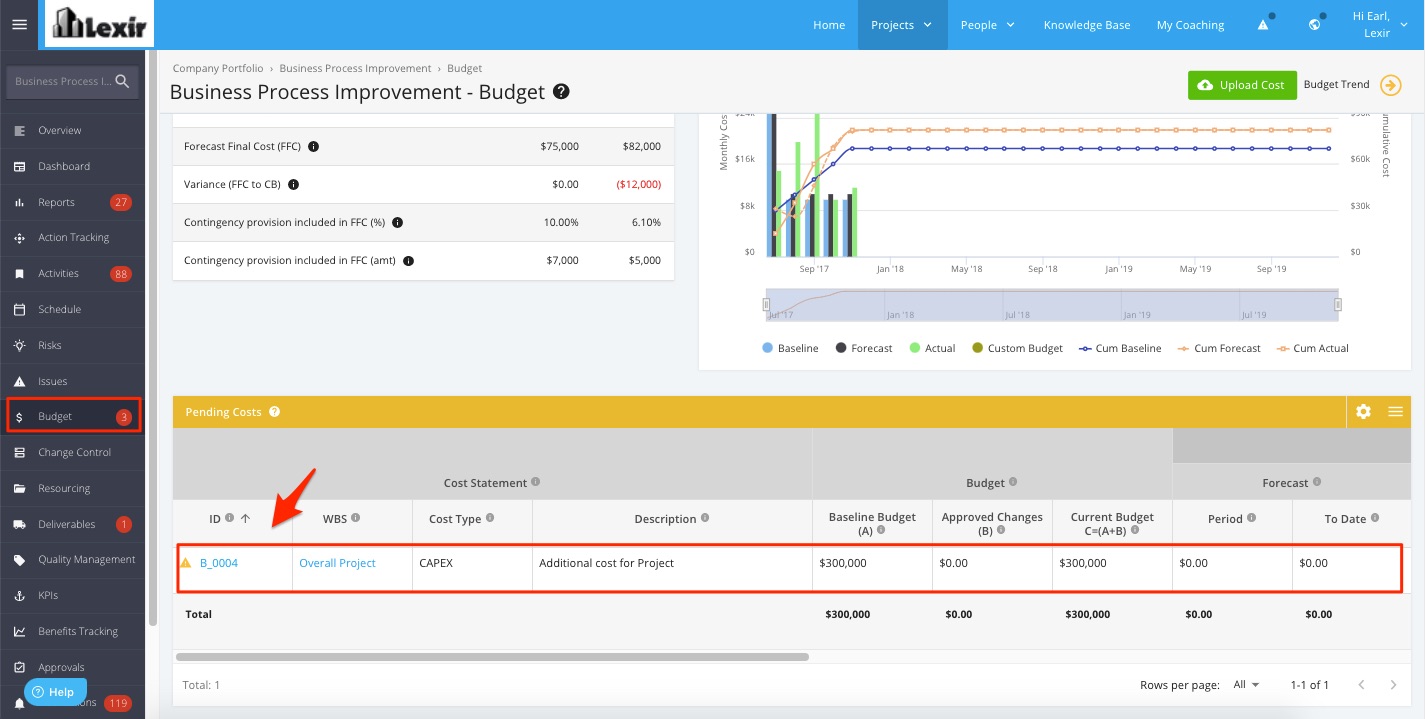1425x719 pixels.
Task: Open Schedule in sidebar
Action: tap(73, 309)
